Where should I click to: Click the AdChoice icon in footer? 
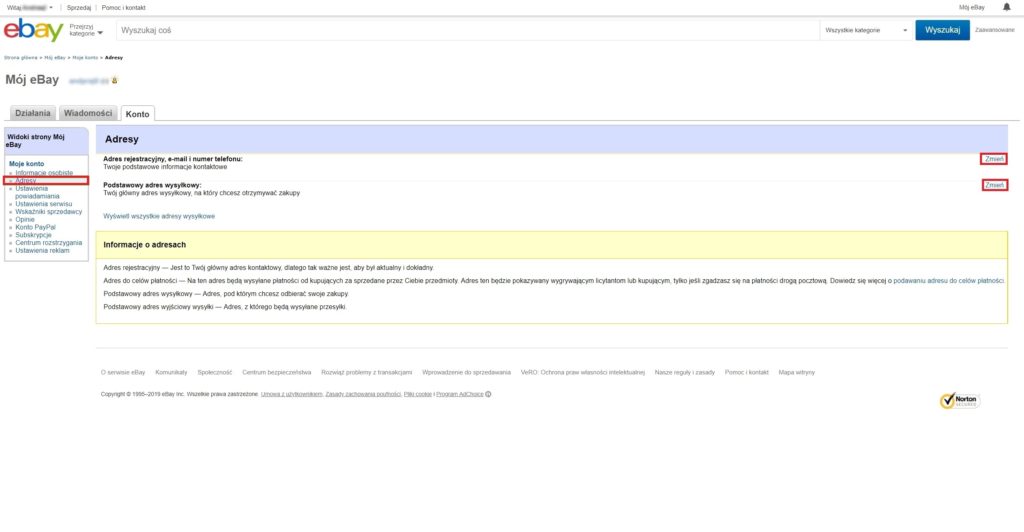pos(488,394)
